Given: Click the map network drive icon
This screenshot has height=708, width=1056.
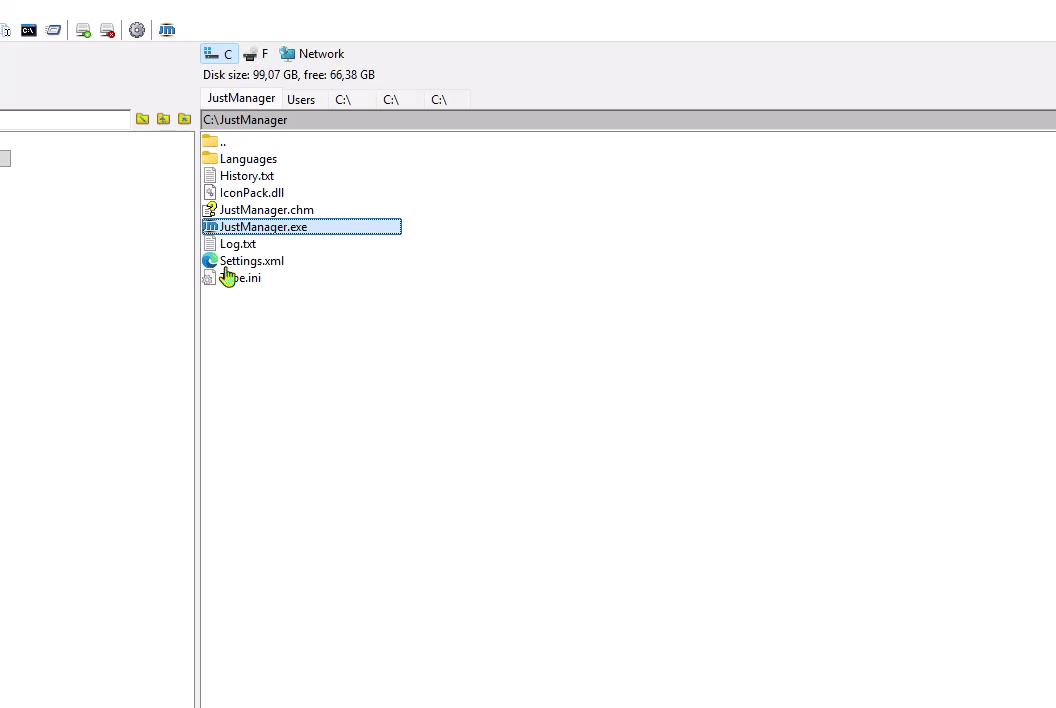Looking at the screenshot, I should click(x=83, y=30).
